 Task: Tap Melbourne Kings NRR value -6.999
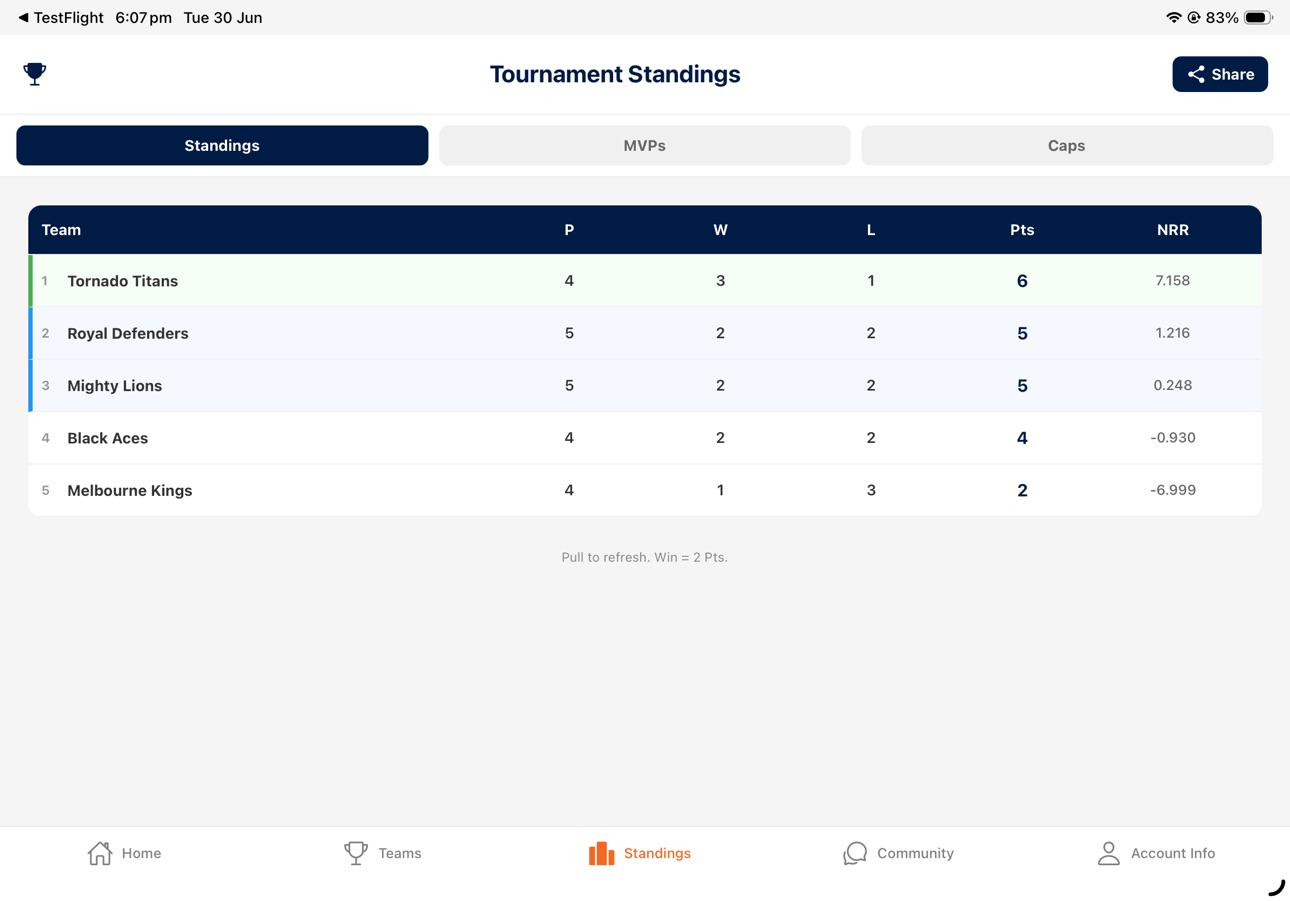pos(1173,490)
